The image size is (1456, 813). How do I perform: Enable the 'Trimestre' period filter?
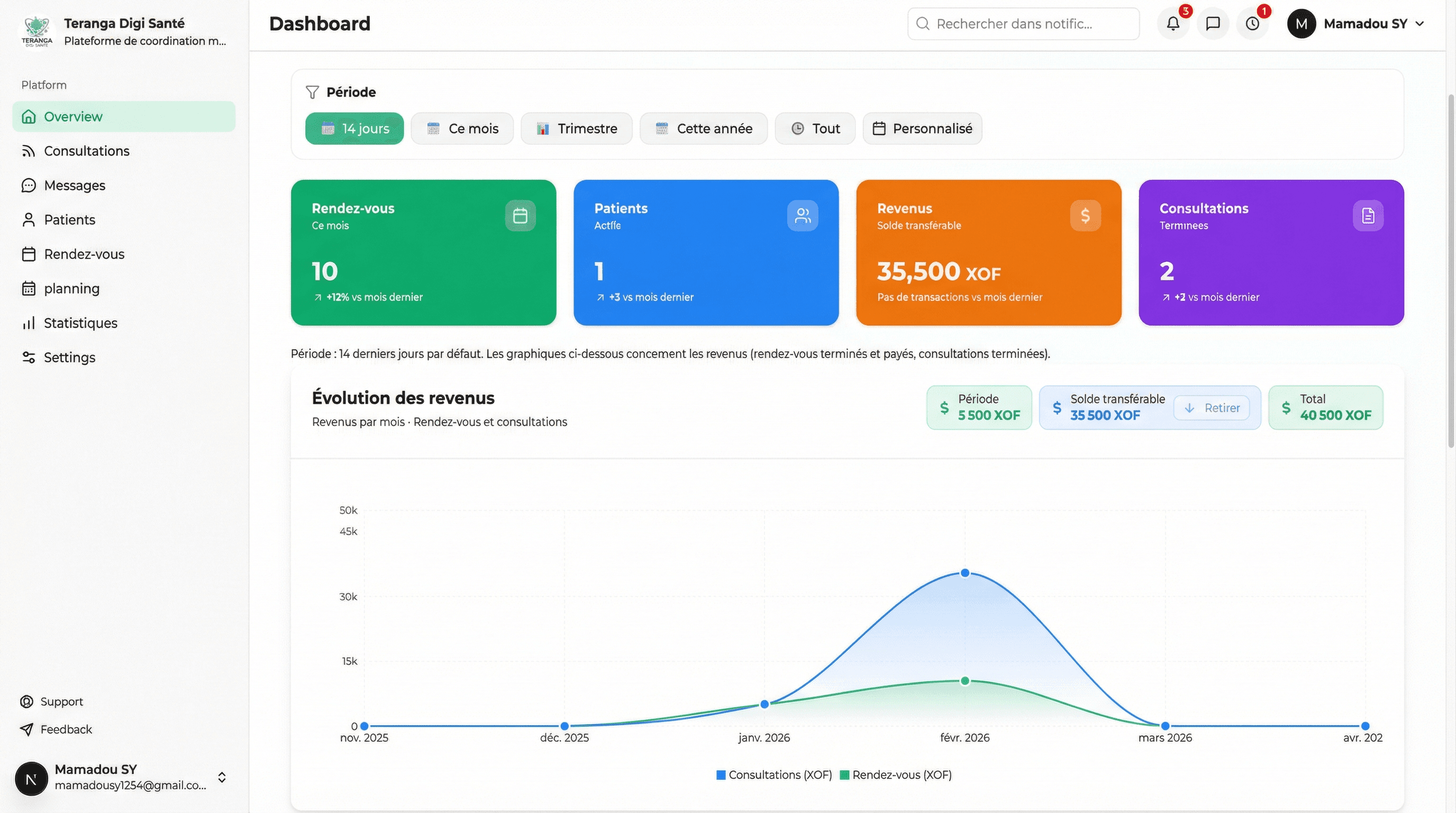577,128
